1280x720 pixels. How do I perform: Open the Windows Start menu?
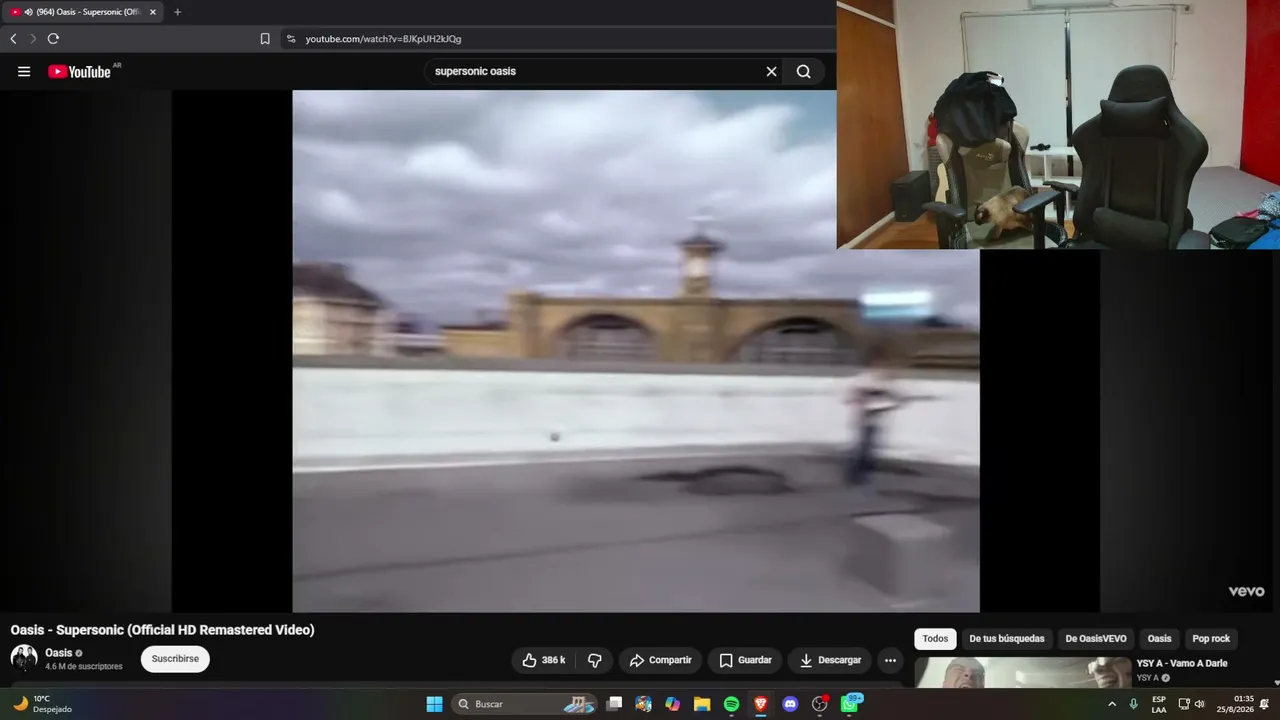tap(434, 704)
